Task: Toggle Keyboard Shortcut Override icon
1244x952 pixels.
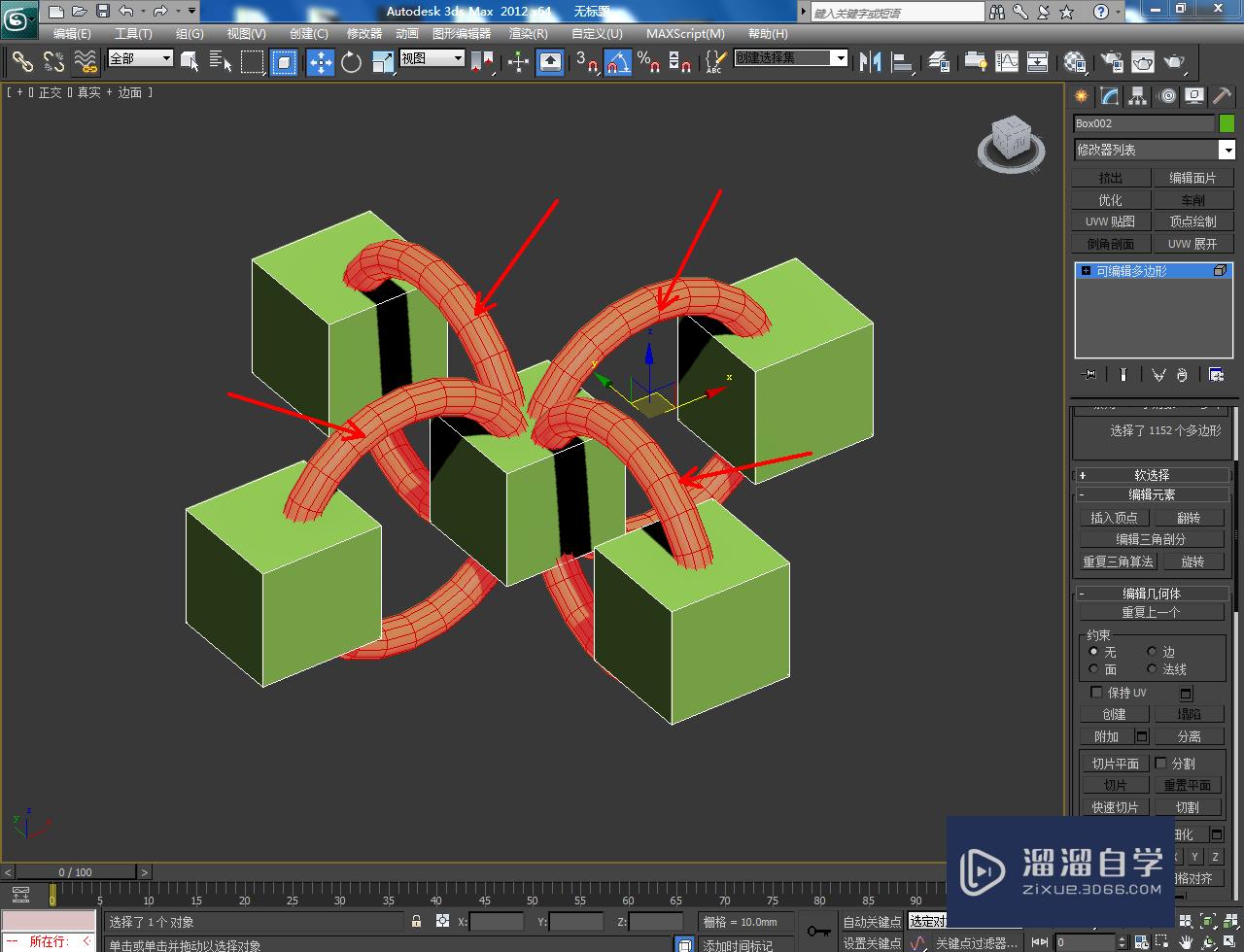Action: (550, 62)
